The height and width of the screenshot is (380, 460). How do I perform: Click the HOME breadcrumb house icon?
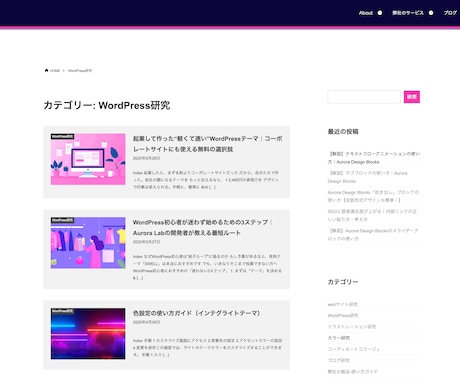pos(46,70)
